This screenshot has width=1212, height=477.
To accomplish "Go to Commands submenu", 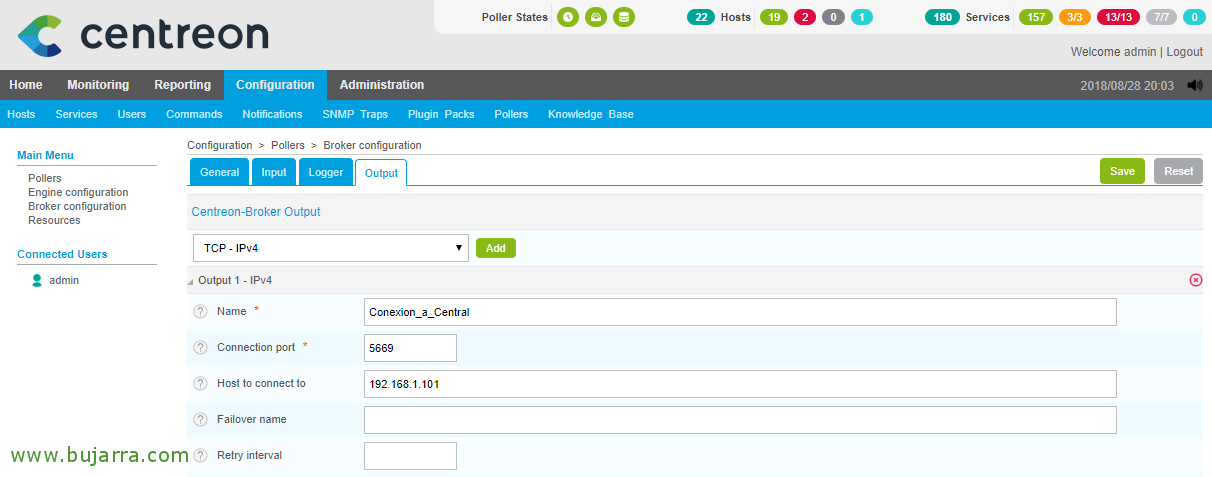I will click(194, 114).
